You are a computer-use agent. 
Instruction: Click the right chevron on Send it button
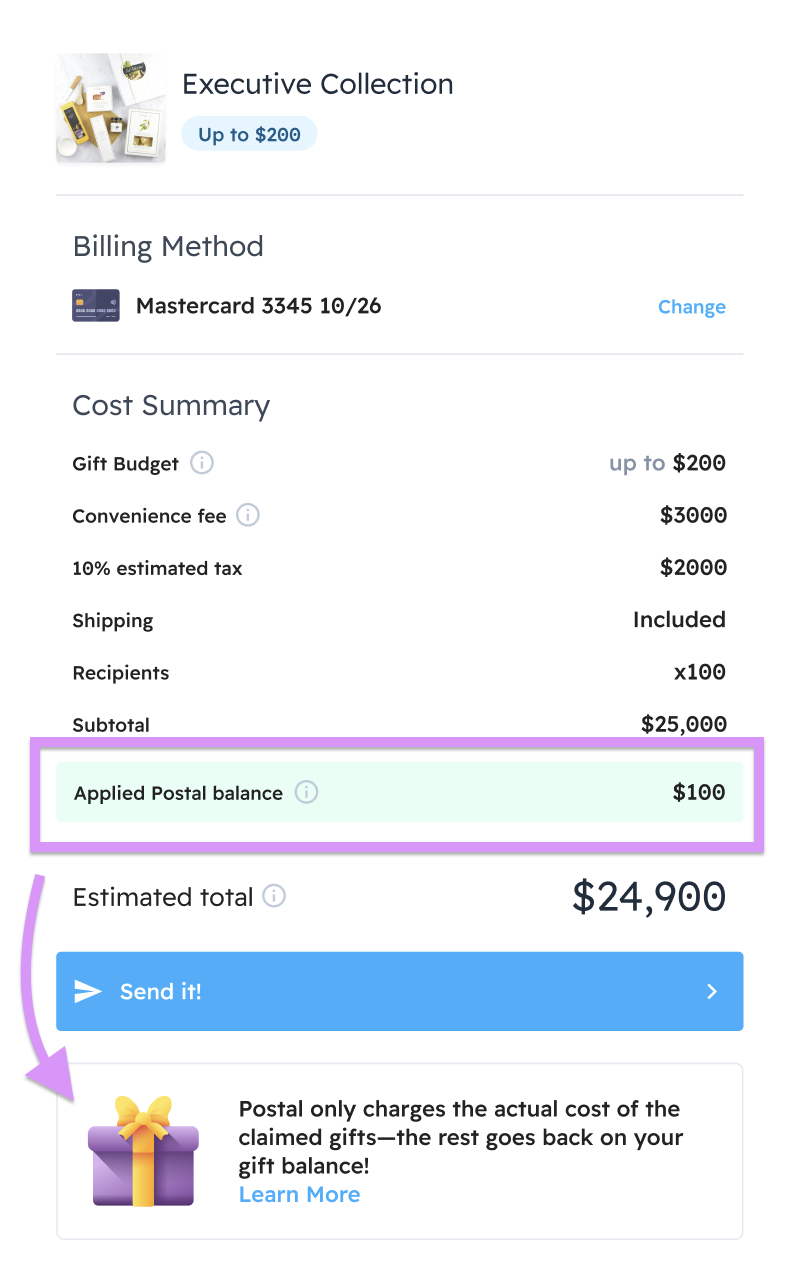coord(712,991)
